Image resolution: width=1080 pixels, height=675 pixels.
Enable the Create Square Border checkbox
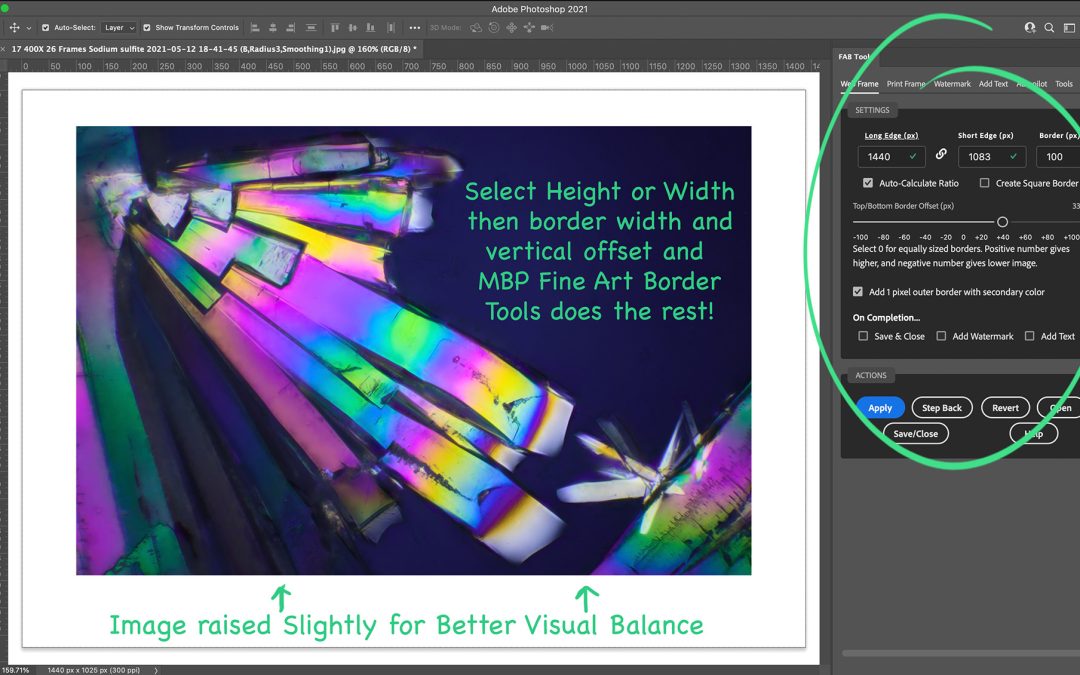(x=985, y=184)
